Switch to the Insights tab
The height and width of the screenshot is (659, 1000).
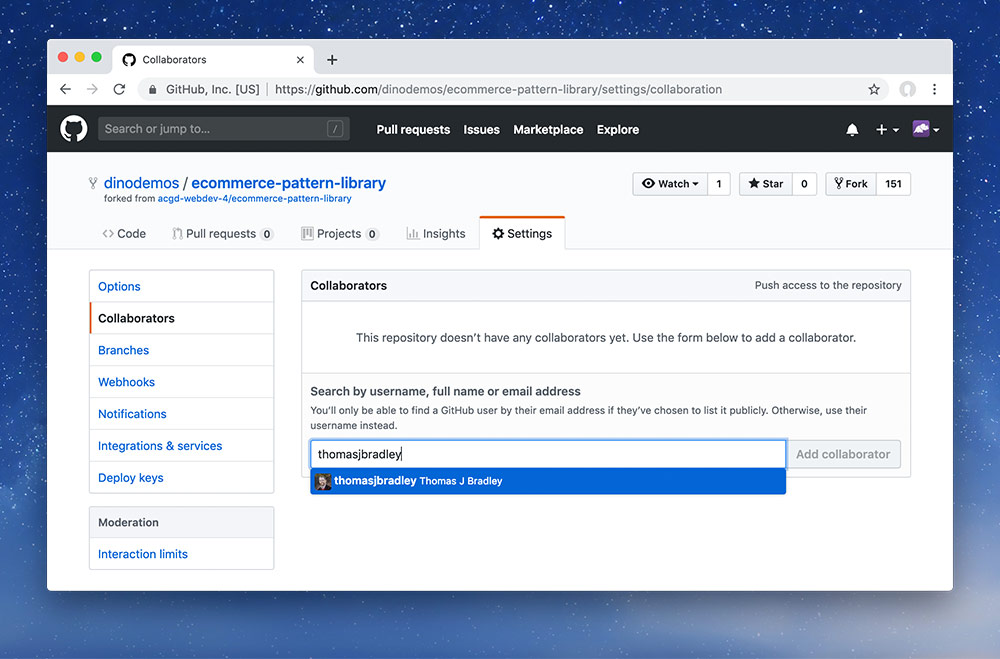tap(436, 233)
